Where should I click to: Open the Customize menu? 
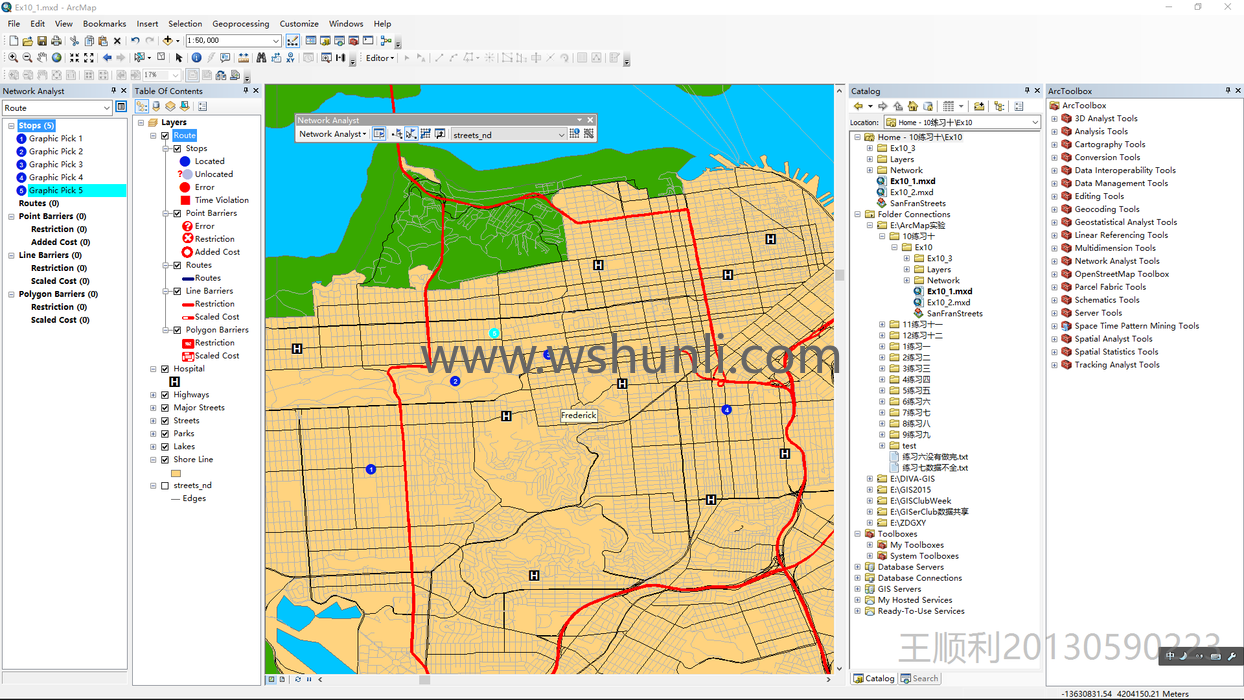(x=299, y=24)
